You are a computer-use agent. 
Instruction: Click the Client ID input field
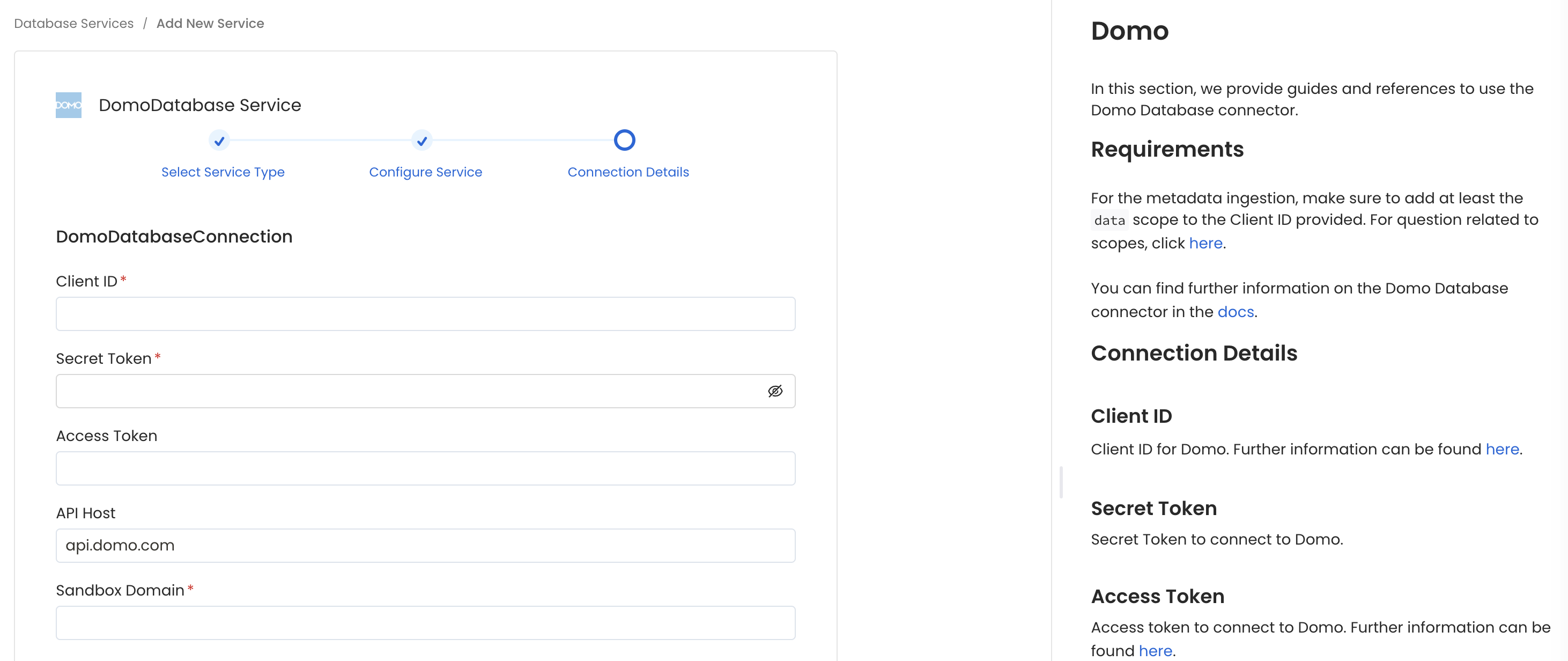click(x=425, y=314)
